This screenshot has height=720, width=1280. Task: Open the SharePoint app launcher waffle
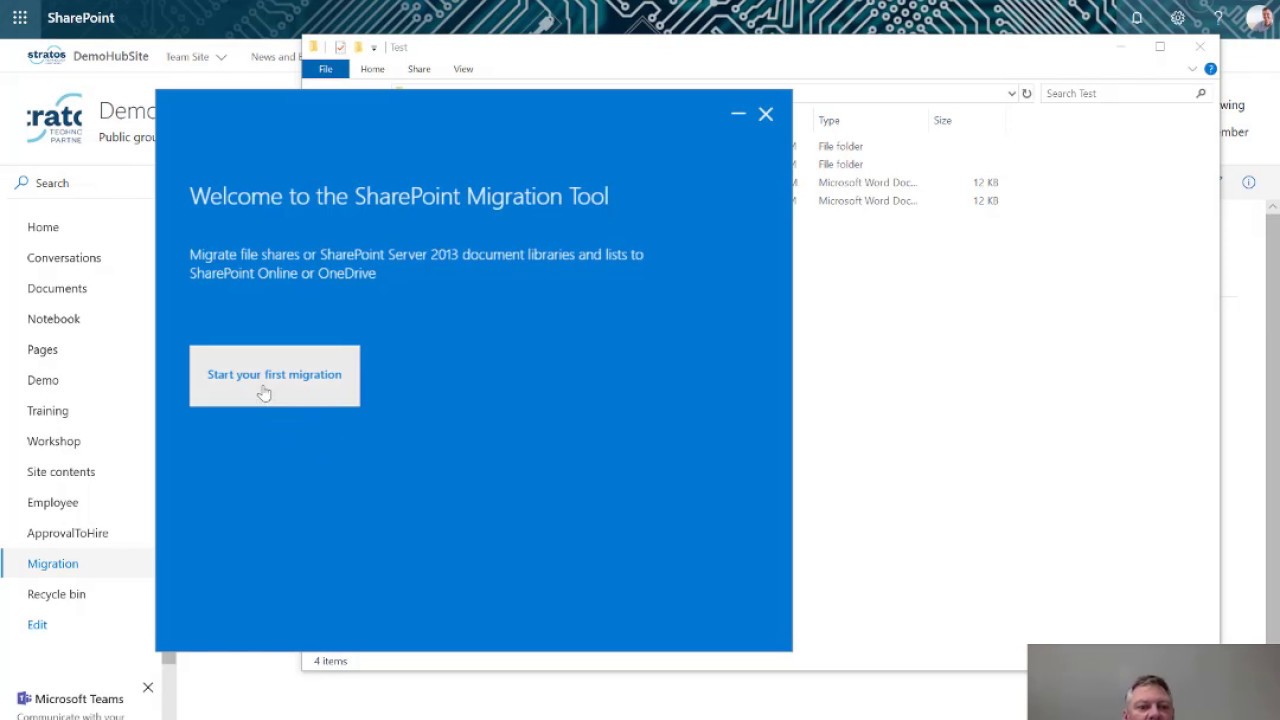coord(20,18)
